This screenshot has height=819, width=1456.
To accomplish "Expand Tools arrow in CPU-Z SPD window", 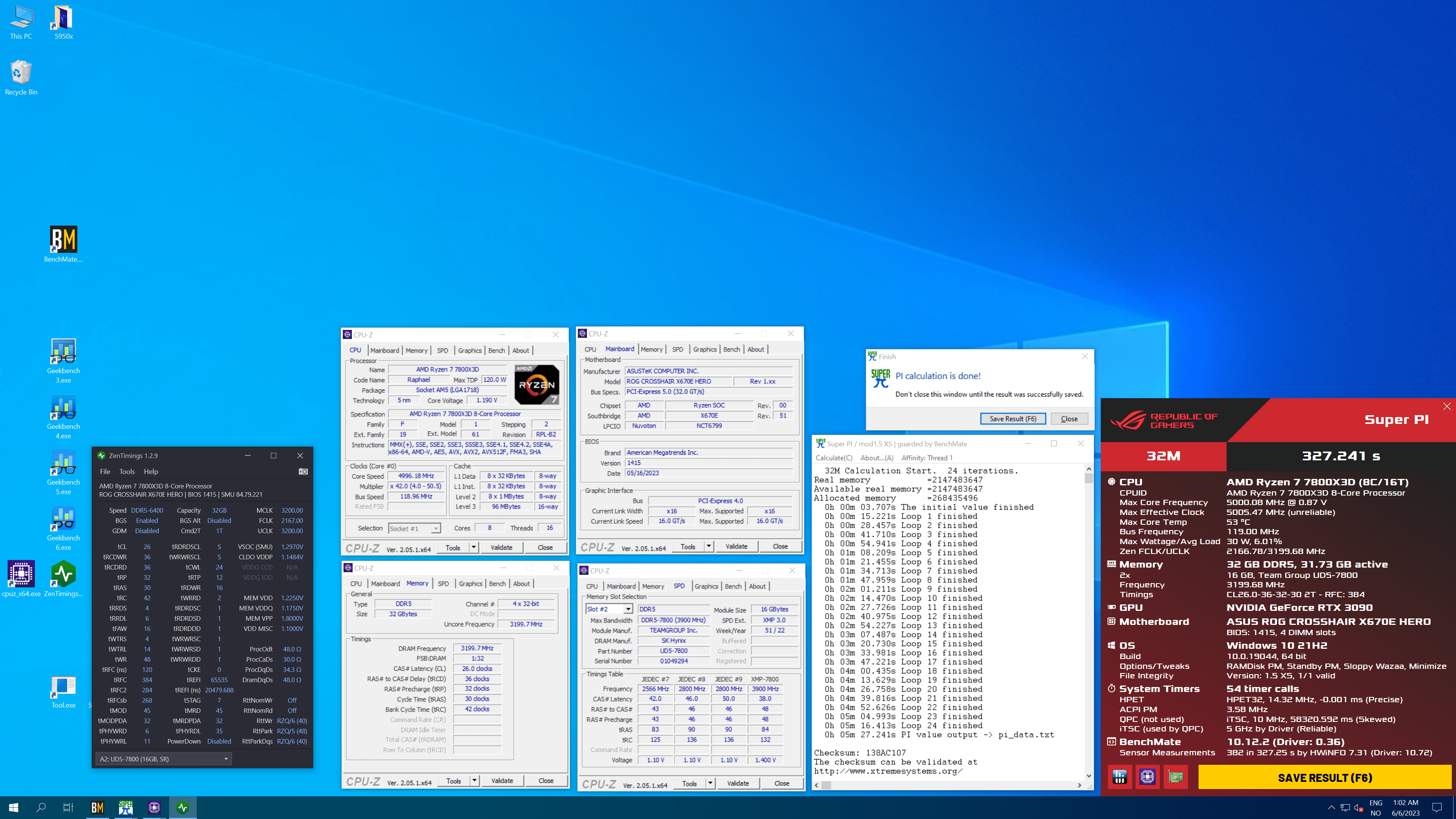I will click(x=711, y=783).
